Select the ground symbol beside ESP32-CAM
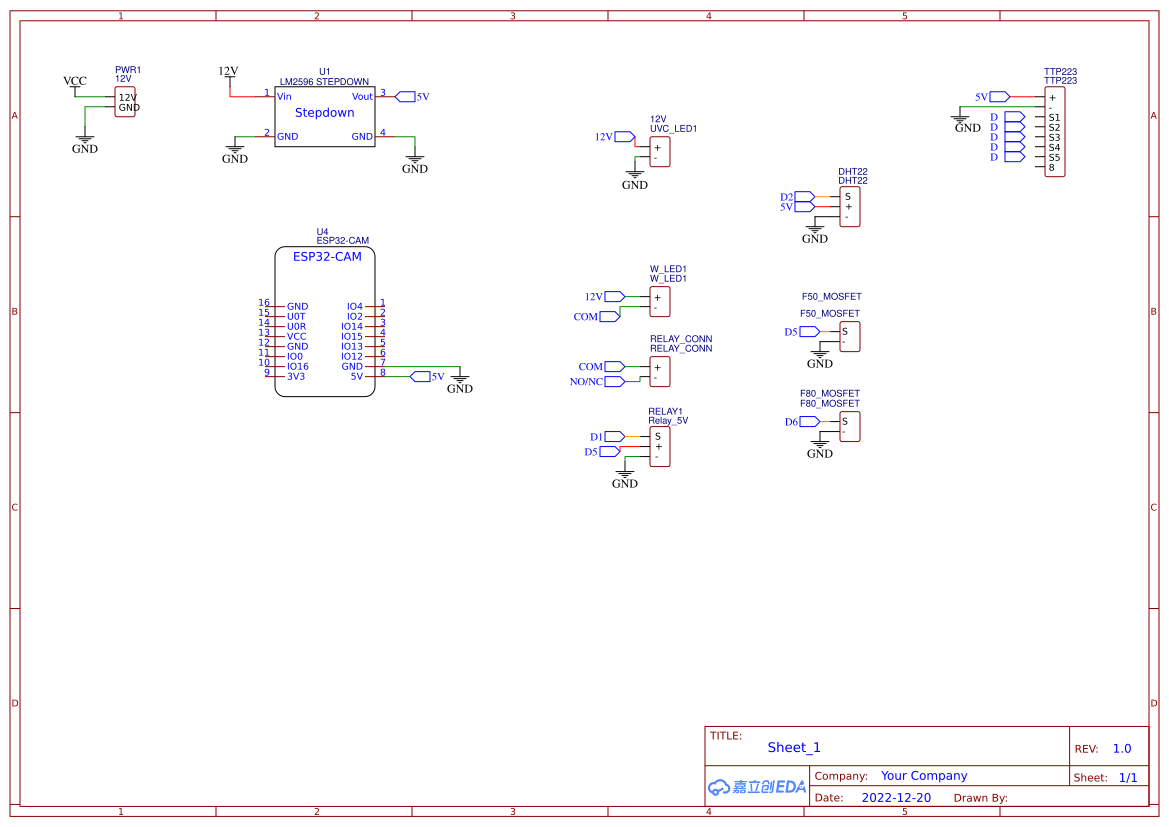This screenshot has width=1169, height=827. [460, 382]
